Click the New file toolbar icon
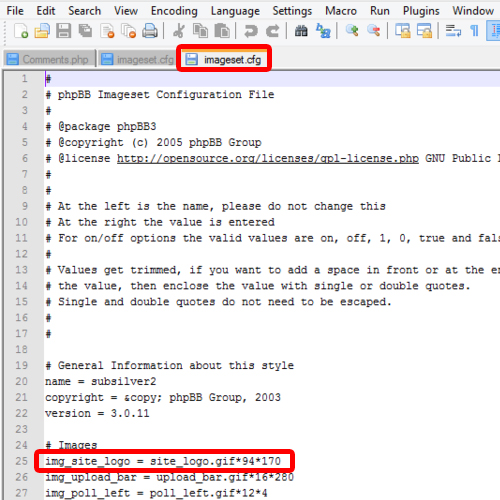Screen dimensions: 500x500 click(x=21, y=31)
